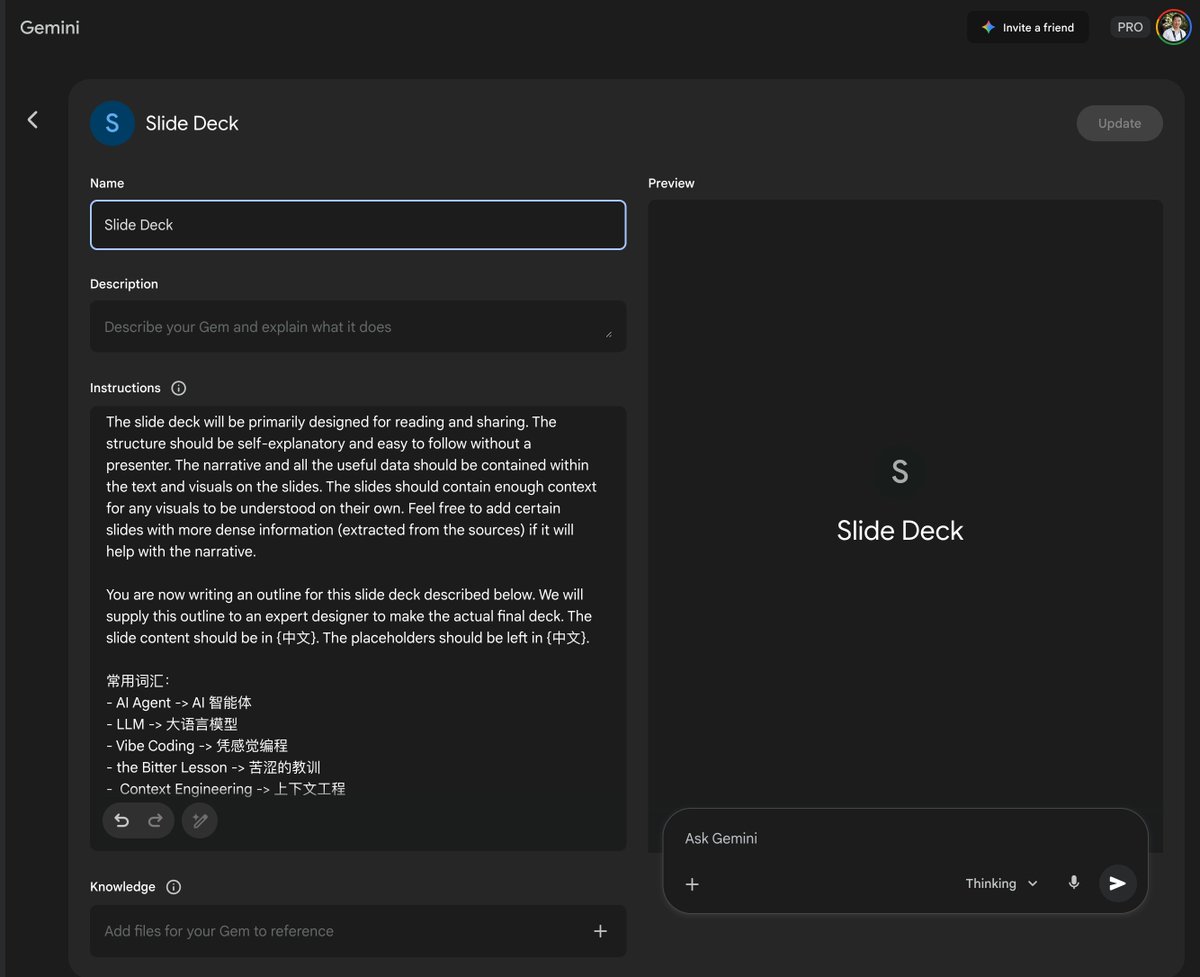Redo the instruction edit
The width and height of the screenshot is (1200, 977).
(x=155, y=820)
